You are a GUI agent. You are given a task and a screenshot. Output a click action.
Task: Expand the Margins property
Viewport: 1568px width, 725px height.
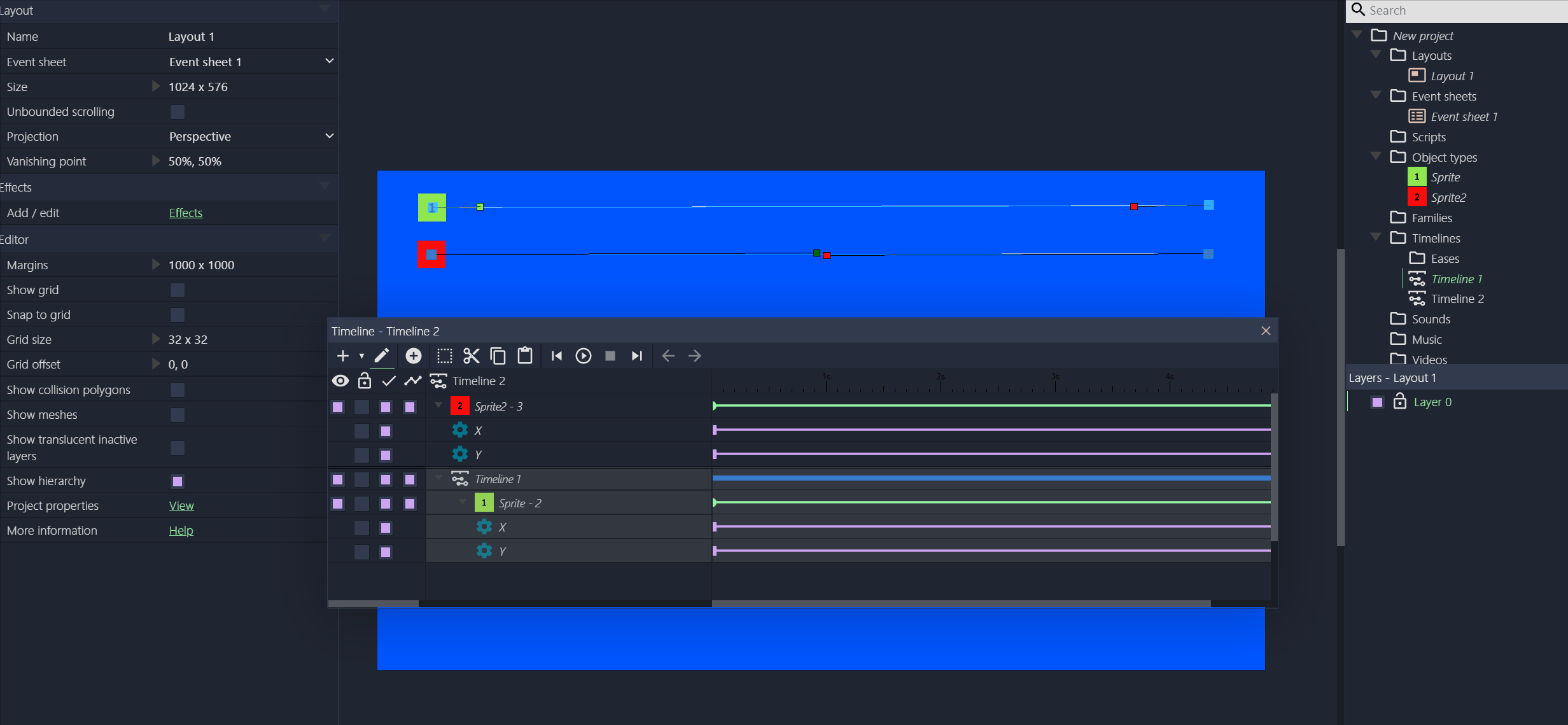point(155,264)
